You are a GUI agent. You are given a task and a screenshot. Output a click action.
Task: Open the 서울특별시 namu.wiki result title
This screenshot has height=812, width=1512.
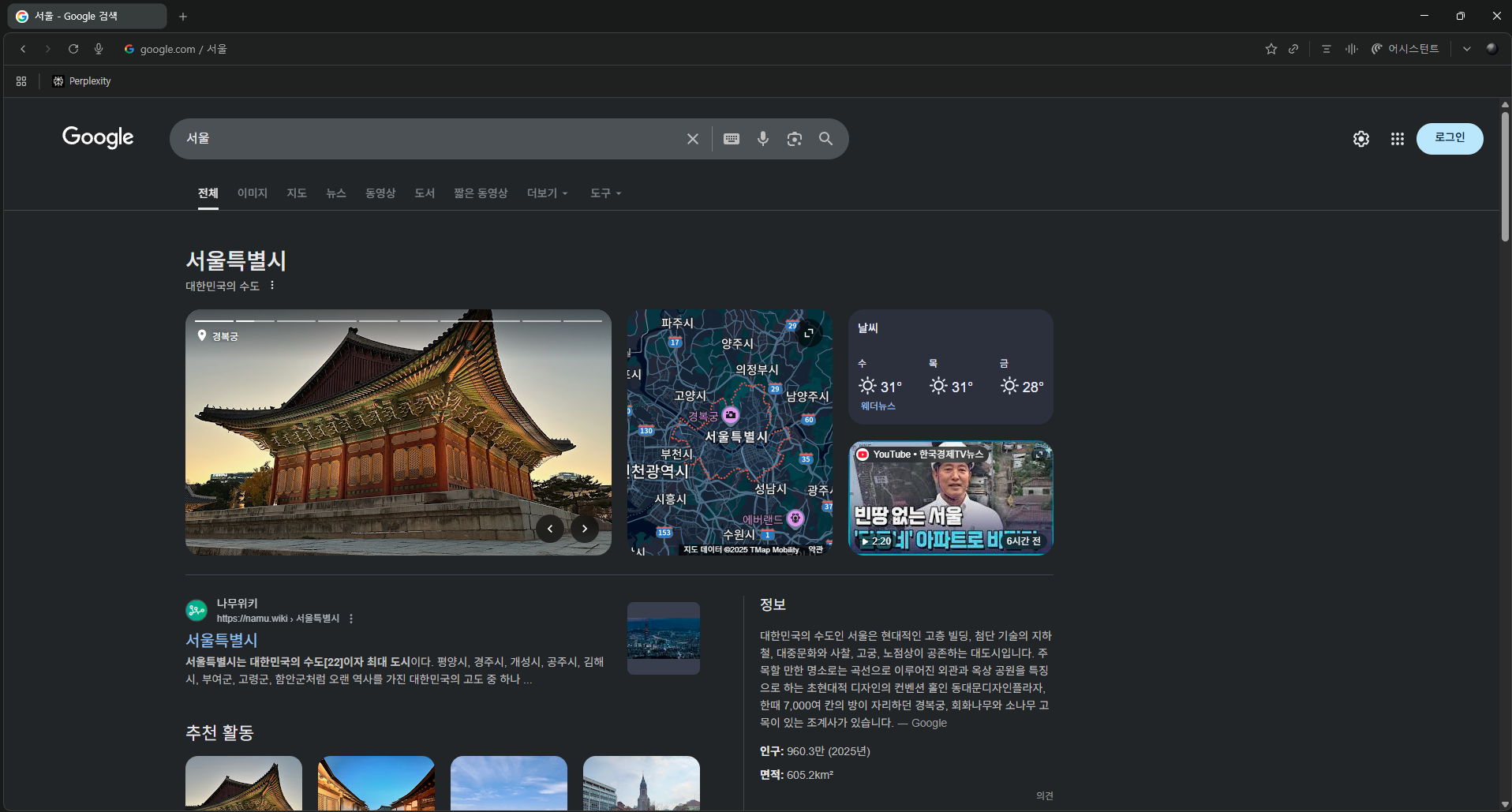point(222,640)
